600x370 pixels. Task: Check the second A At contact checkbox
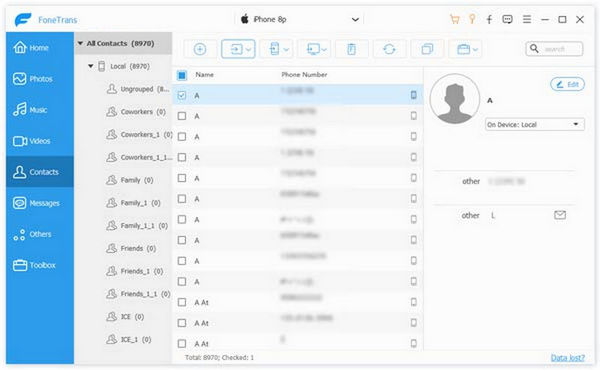tap(182, 323)
